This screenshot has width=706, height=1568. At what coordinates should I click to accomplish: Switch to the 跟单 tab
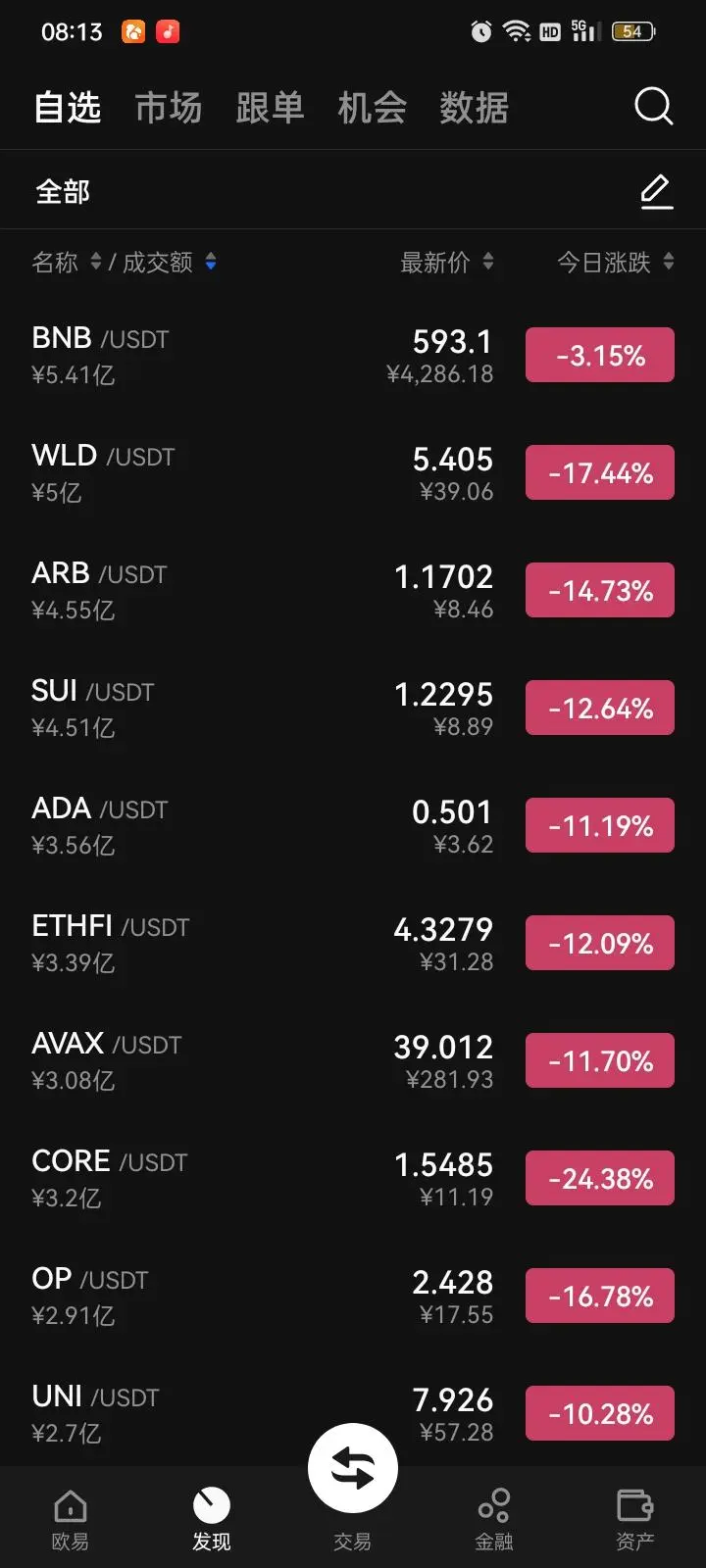point(271,107)
